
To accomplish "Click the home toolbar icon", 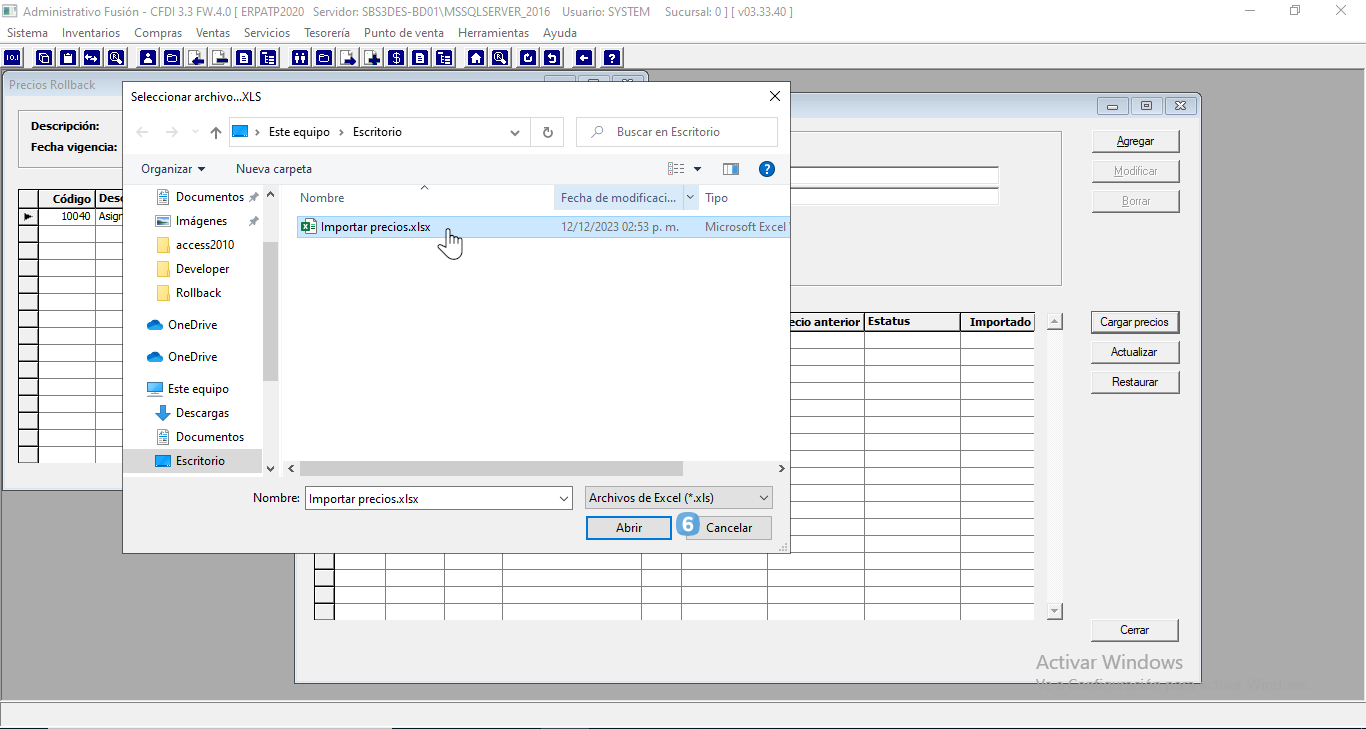I will [x=476, y=58].
